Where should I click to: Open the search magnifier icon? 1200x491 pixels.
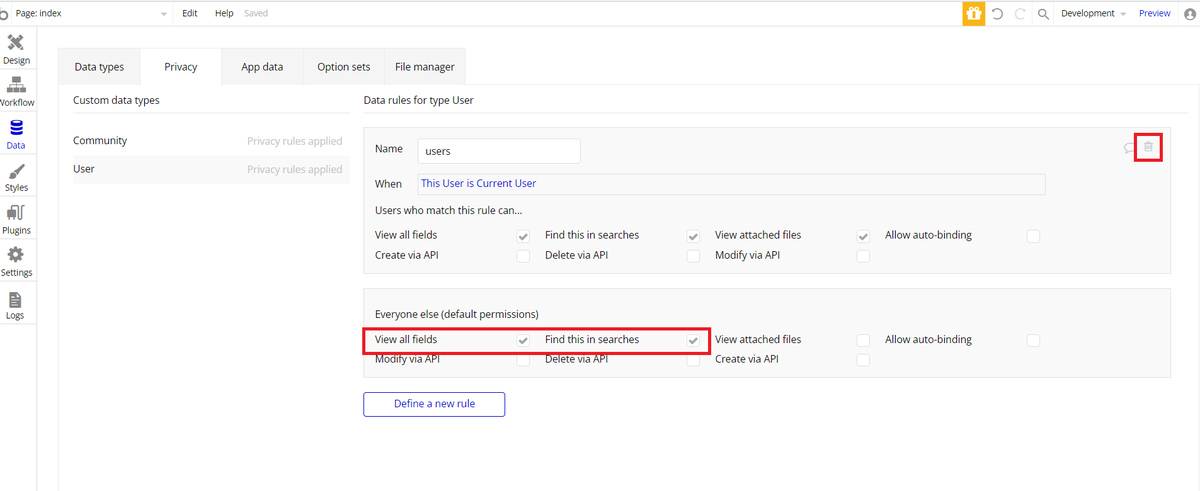(1043, 13)
